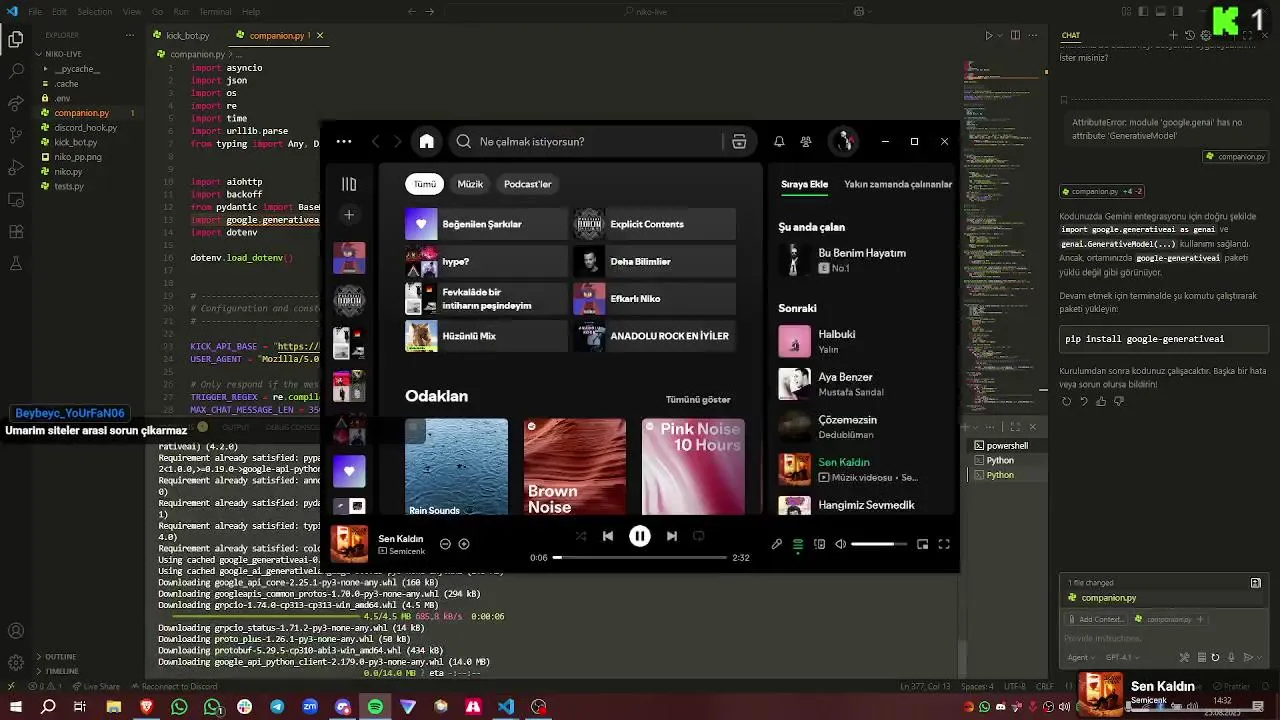Click the Tümünü göster link
This screenshot has width=1280, height=720.
[x=698, y=399]
